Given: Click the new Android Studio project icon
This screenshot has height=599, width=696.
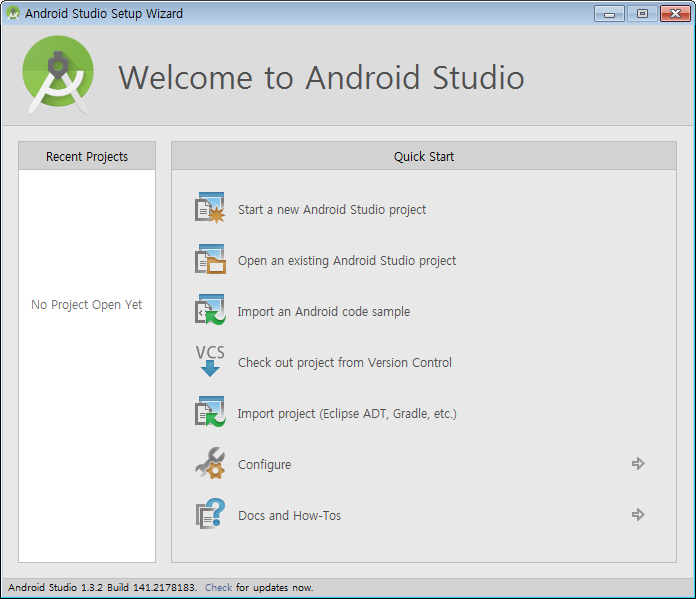Looking at the screenshot, I should [210, 208].
